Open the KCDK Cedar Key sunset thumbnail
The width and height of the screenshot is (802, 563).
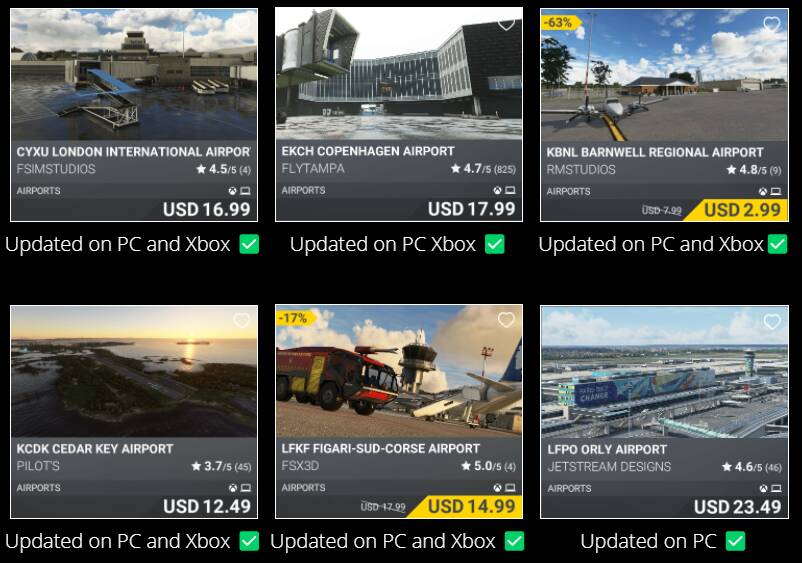pyautogui.click(x=134, y=372)
